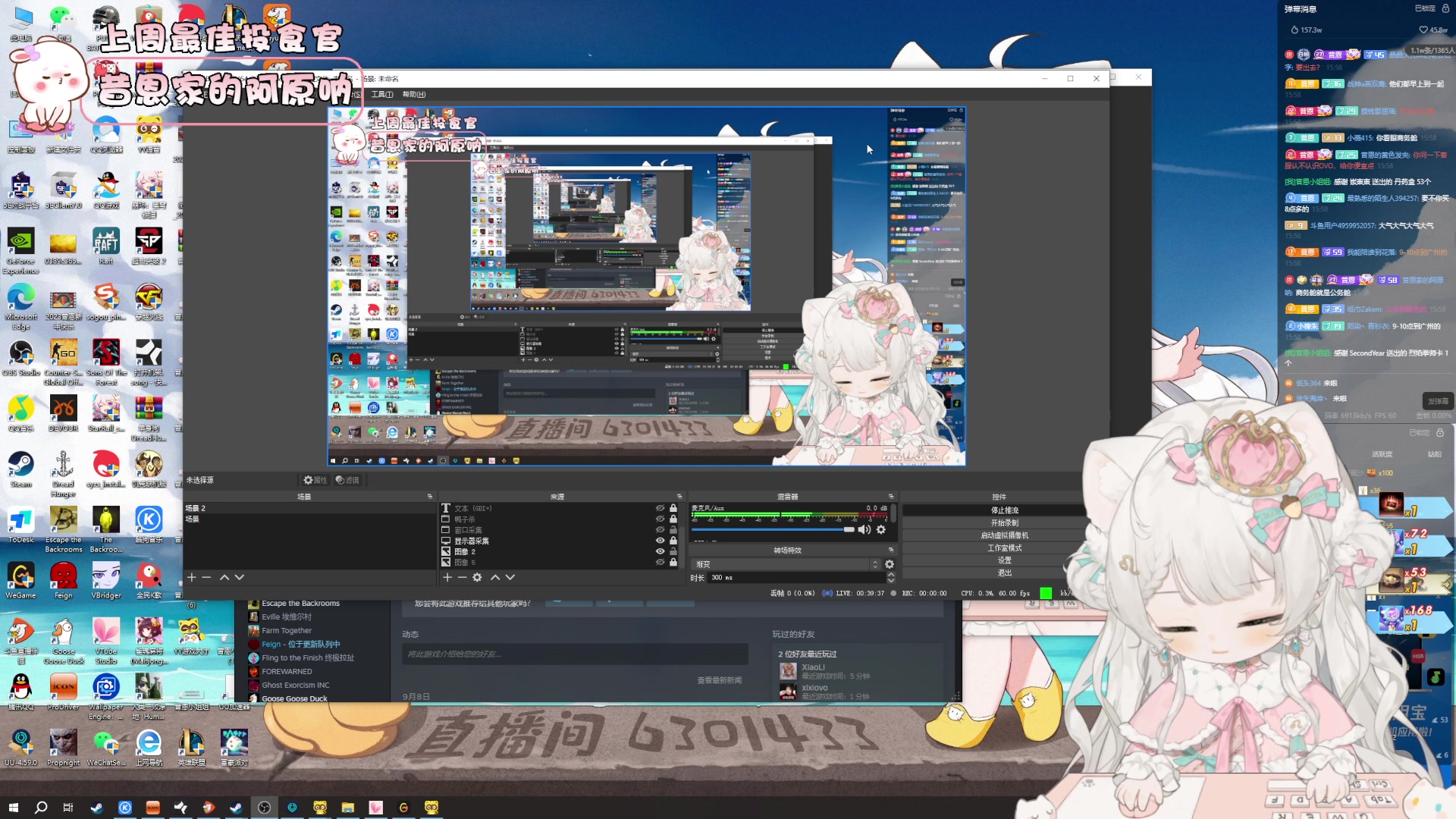
Task: Toggle lock on 图像 2 source
Action: [x=673, y=551]
